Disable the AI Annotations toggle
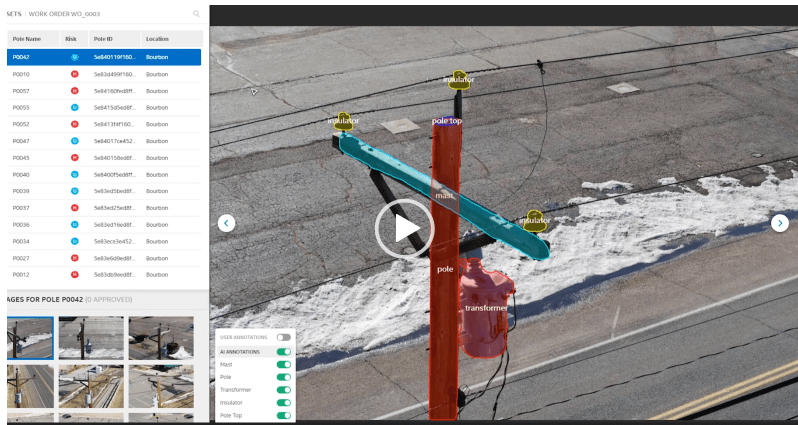This screenshot has height=425, width=798. 283,352
